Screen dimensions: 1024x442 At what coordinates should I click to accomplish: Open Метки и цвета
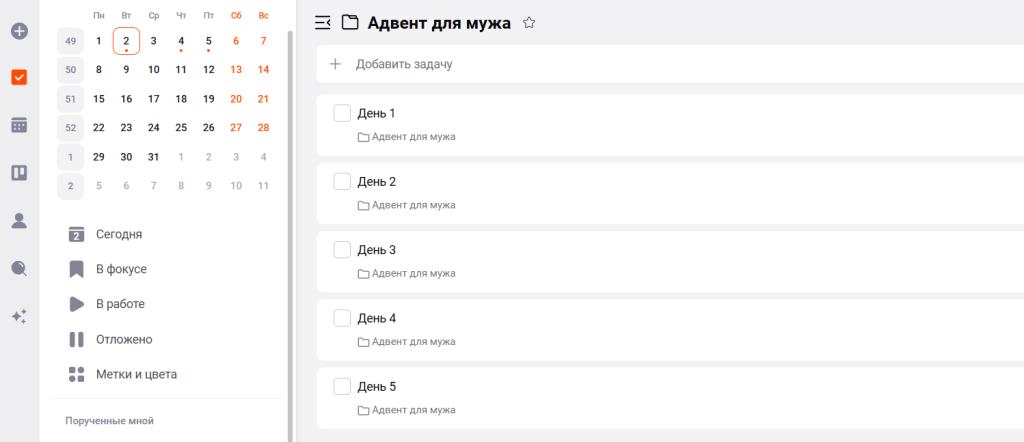tap(136, 374)
